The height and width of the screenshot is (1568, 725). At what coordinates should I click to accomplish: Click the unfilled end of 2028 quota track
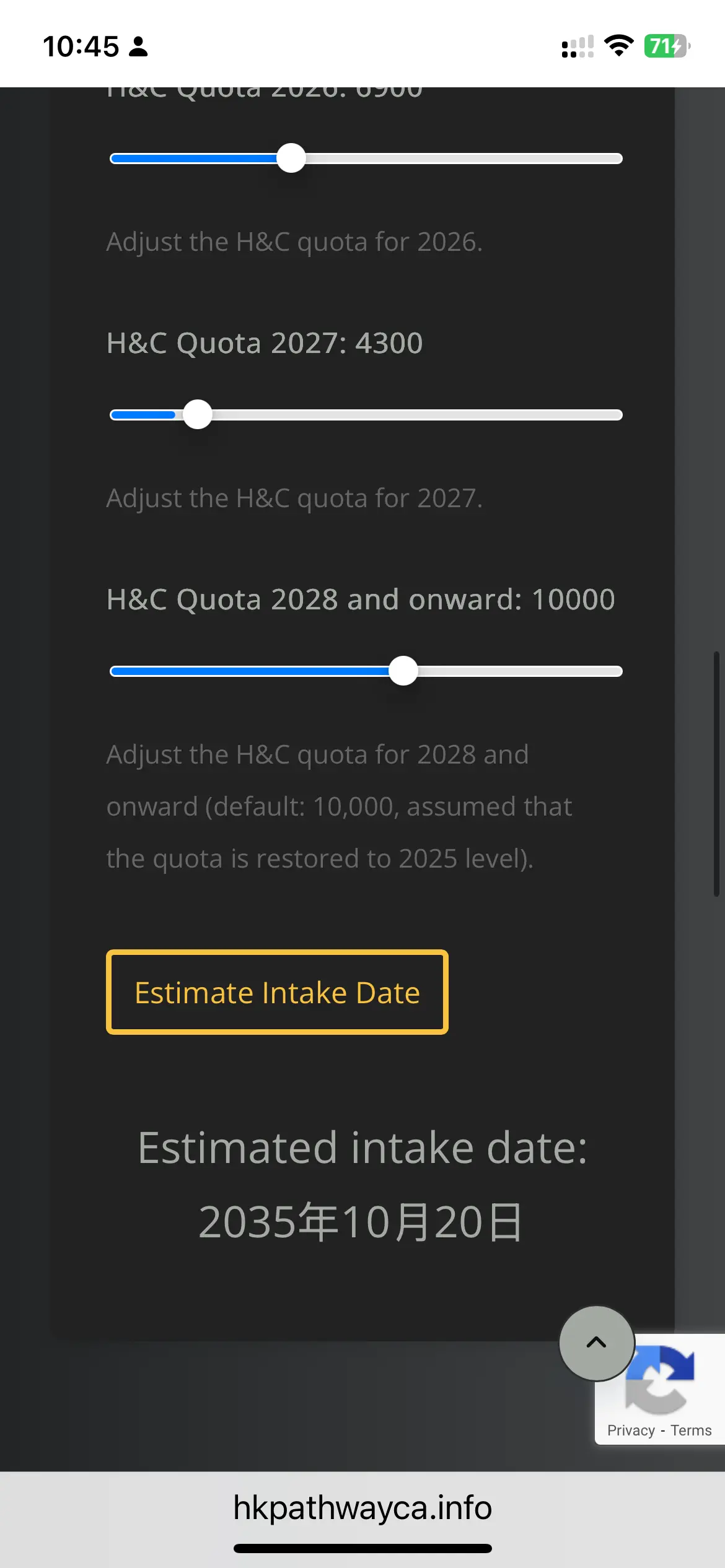point(613,671)
